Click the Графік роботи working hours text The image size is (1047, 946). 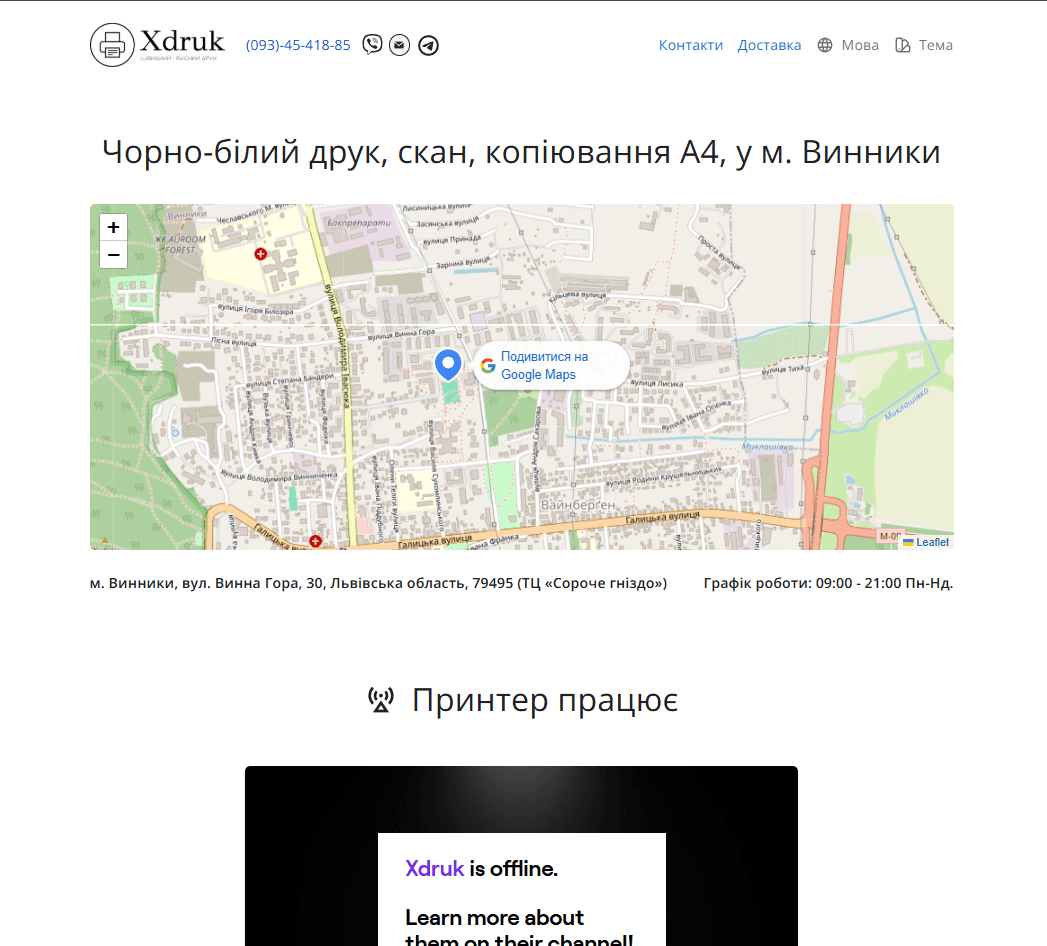point(828,583)
